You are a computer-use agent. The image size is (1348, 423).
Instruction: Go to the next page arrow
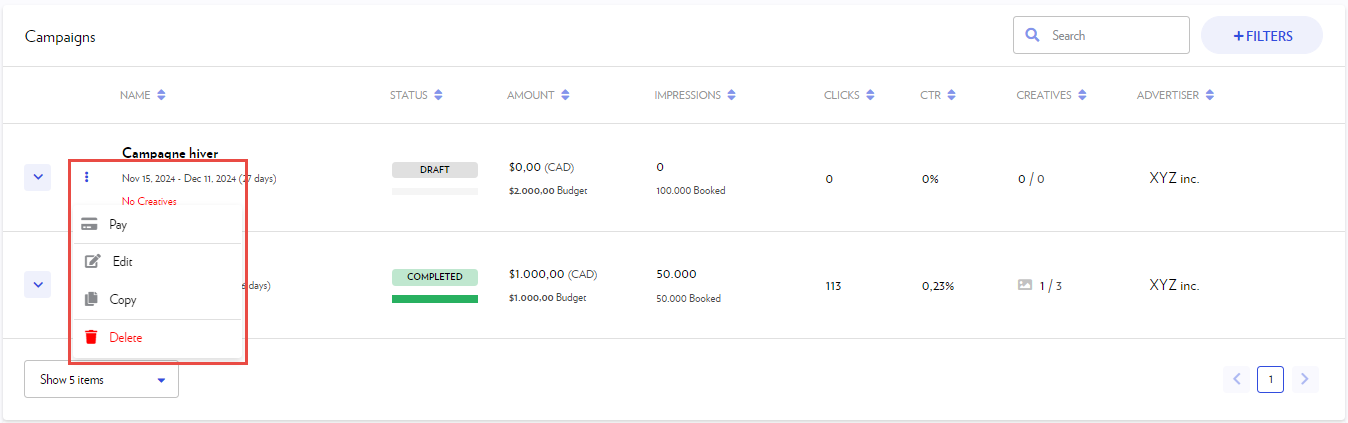tap(1303, 379)
